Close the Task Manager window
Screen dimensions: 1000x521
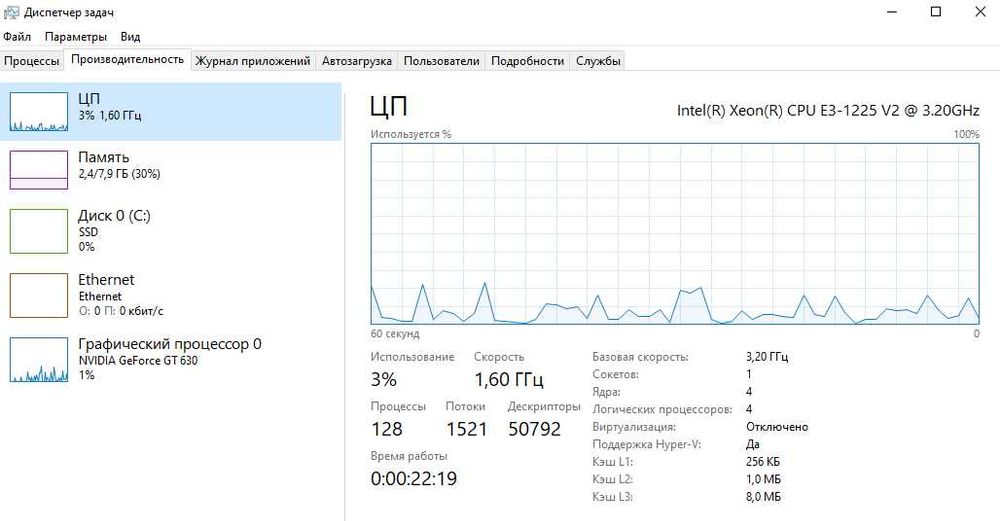(x=980, y=12)
